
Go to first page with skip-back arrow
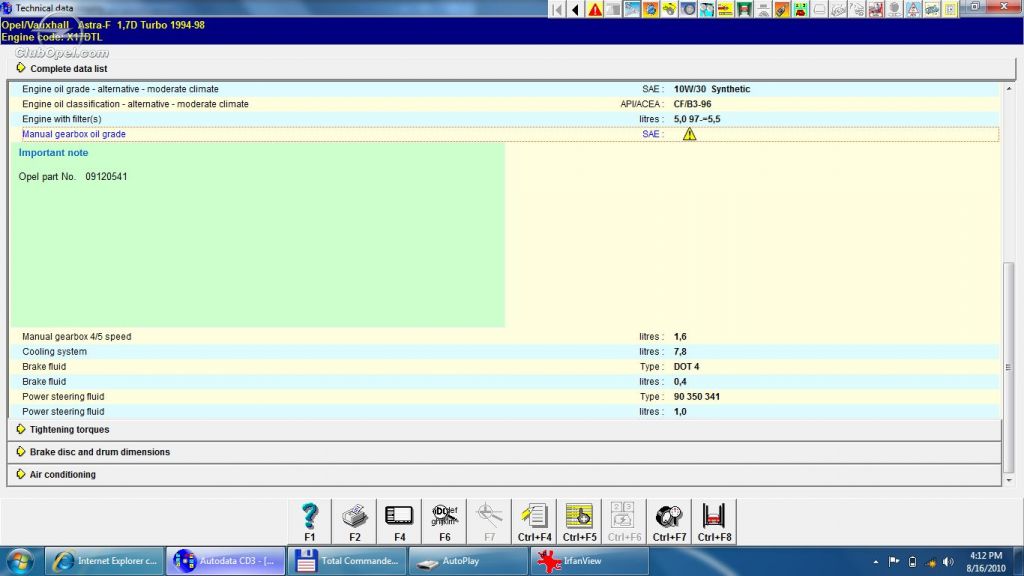pos(557,9)
